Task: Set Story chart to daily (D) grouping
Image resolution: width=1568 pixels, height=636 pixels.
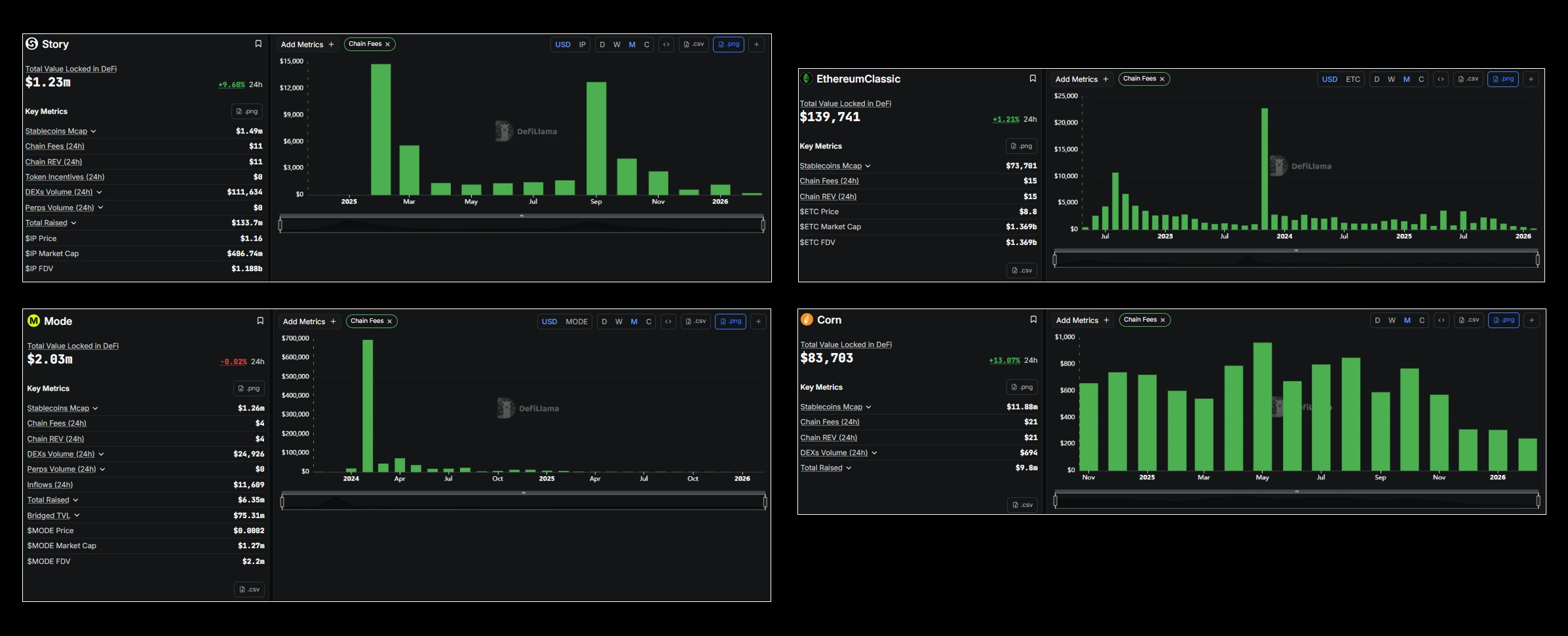Action: pos(602,45)
